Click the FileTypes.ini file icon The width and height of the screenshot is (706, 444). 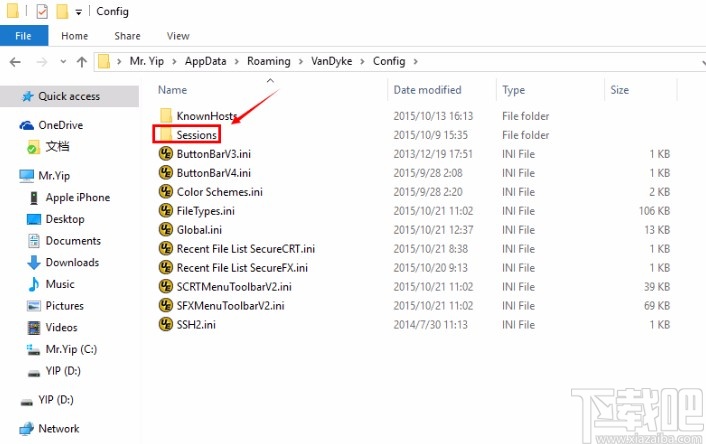click(166, 211)
